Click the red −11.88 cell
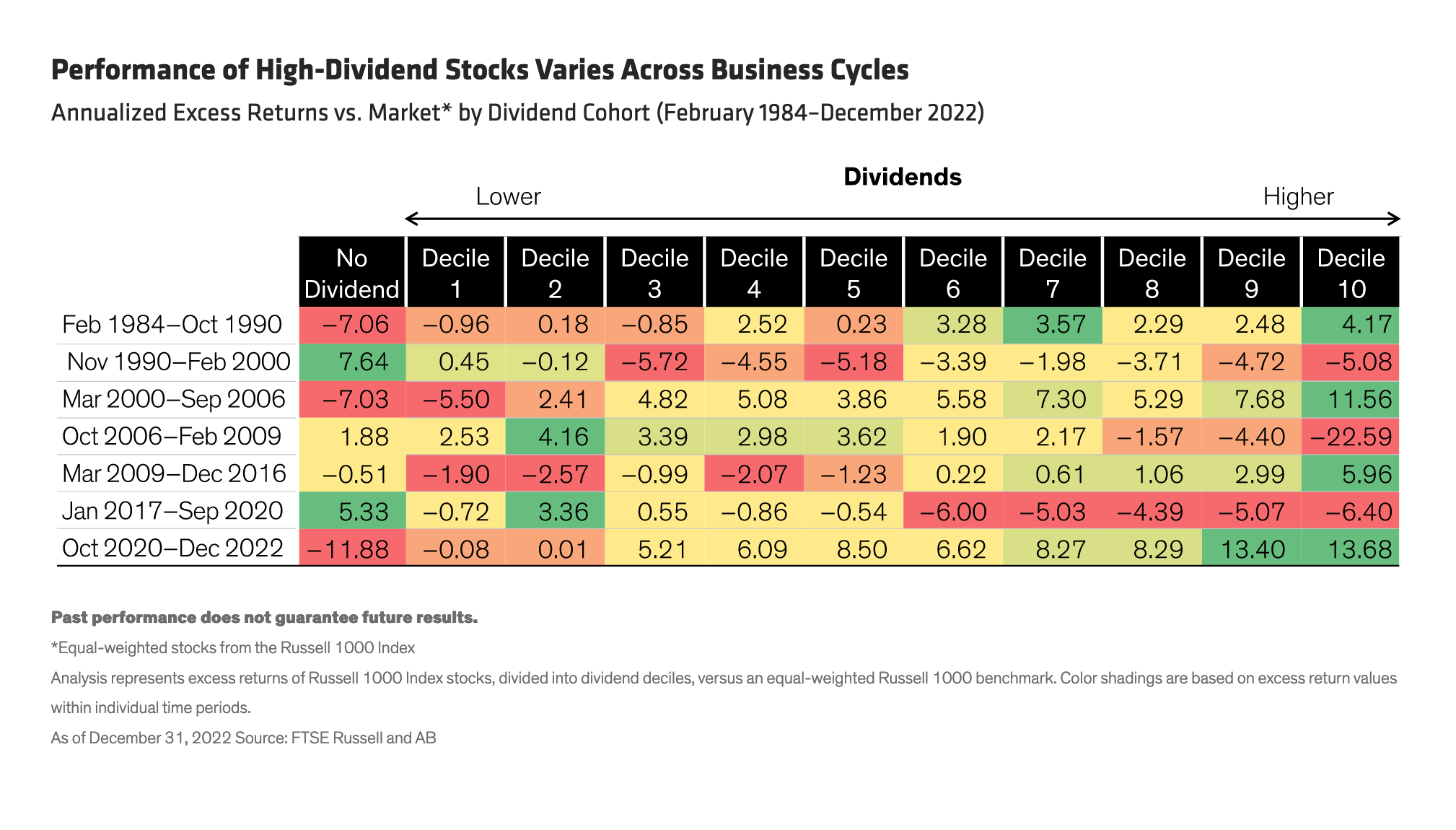Image resolution: width=1456 pixels, height=830 pixels. [352, 549]
